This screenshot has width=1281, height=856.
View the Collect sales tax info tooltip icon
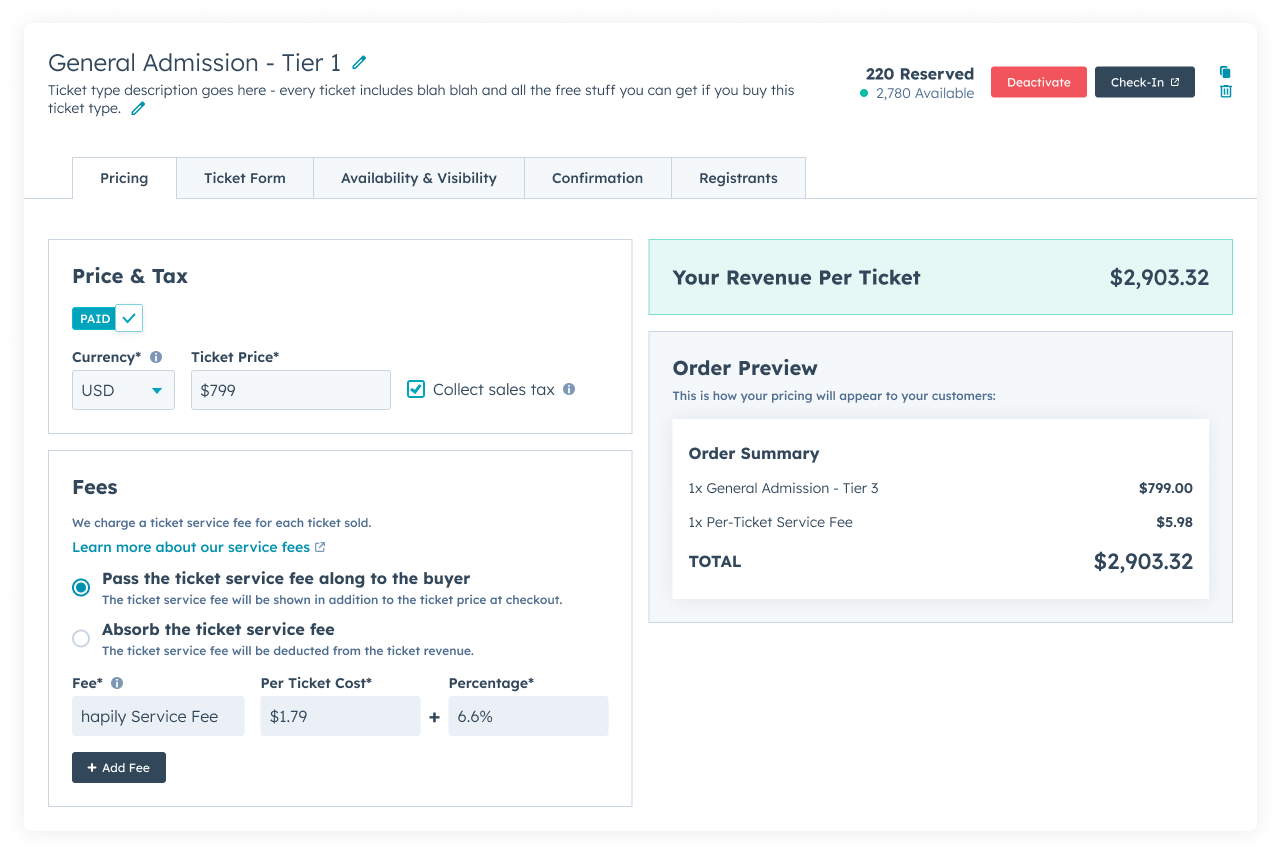point(569,389)
